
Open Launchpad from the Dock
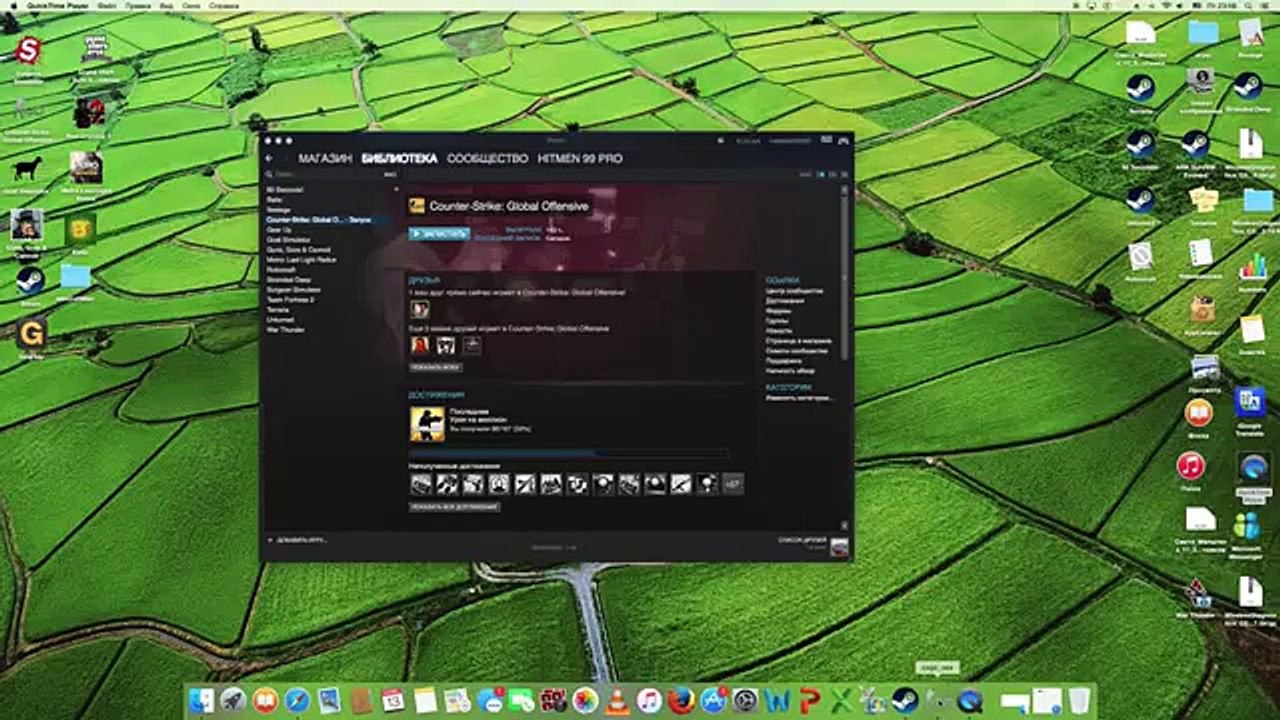click(233, 700)
